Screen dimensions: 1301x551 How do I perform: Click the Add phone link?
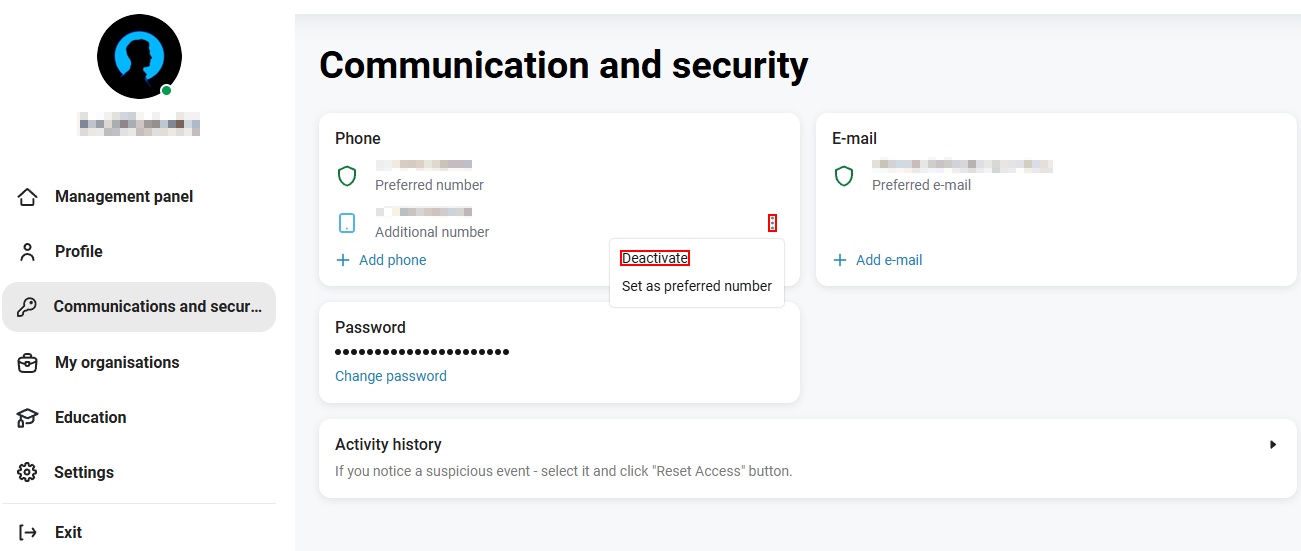click(x=381, y=260)
